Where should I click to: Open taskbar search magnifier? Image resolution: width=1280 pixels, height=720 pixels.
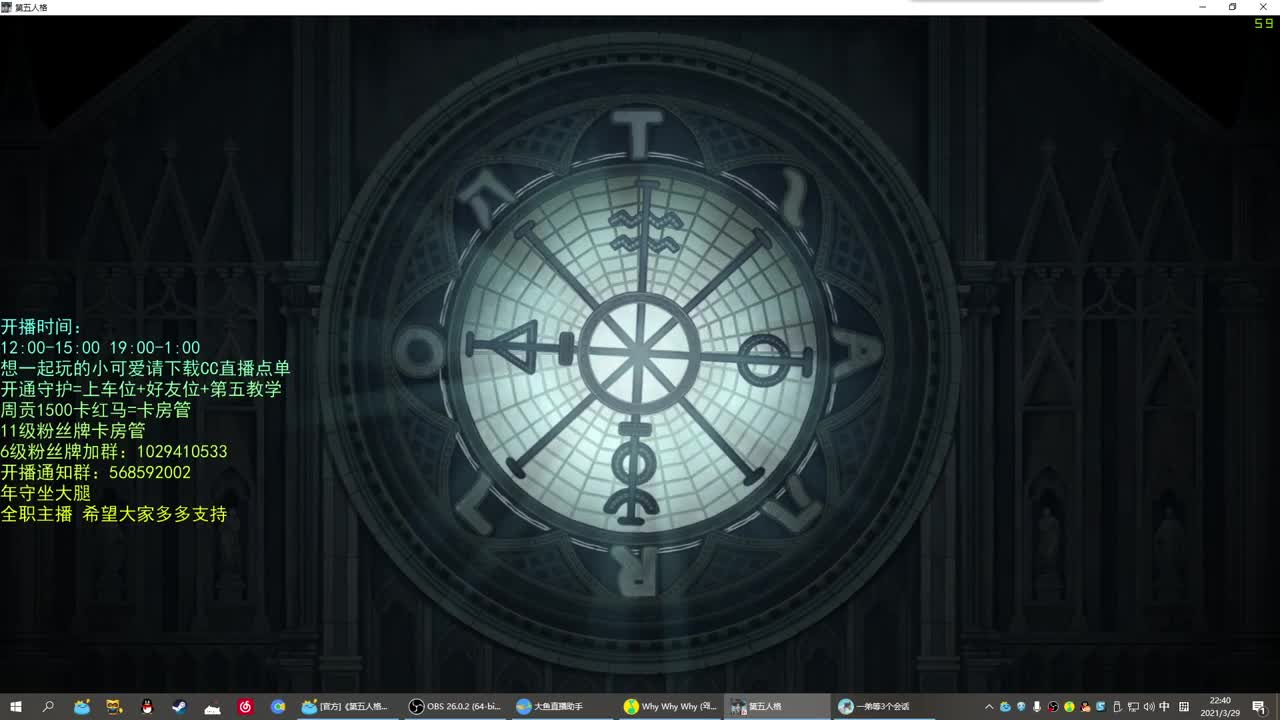point(48,707)
